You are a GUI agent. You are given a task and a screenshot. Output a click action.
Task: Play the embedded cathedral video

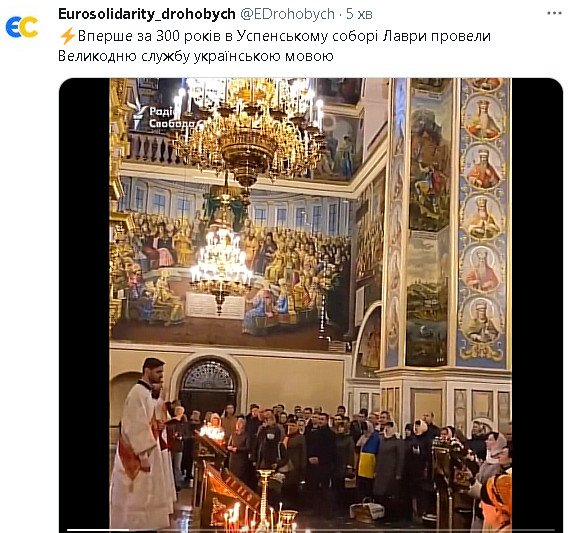point(311,305)
